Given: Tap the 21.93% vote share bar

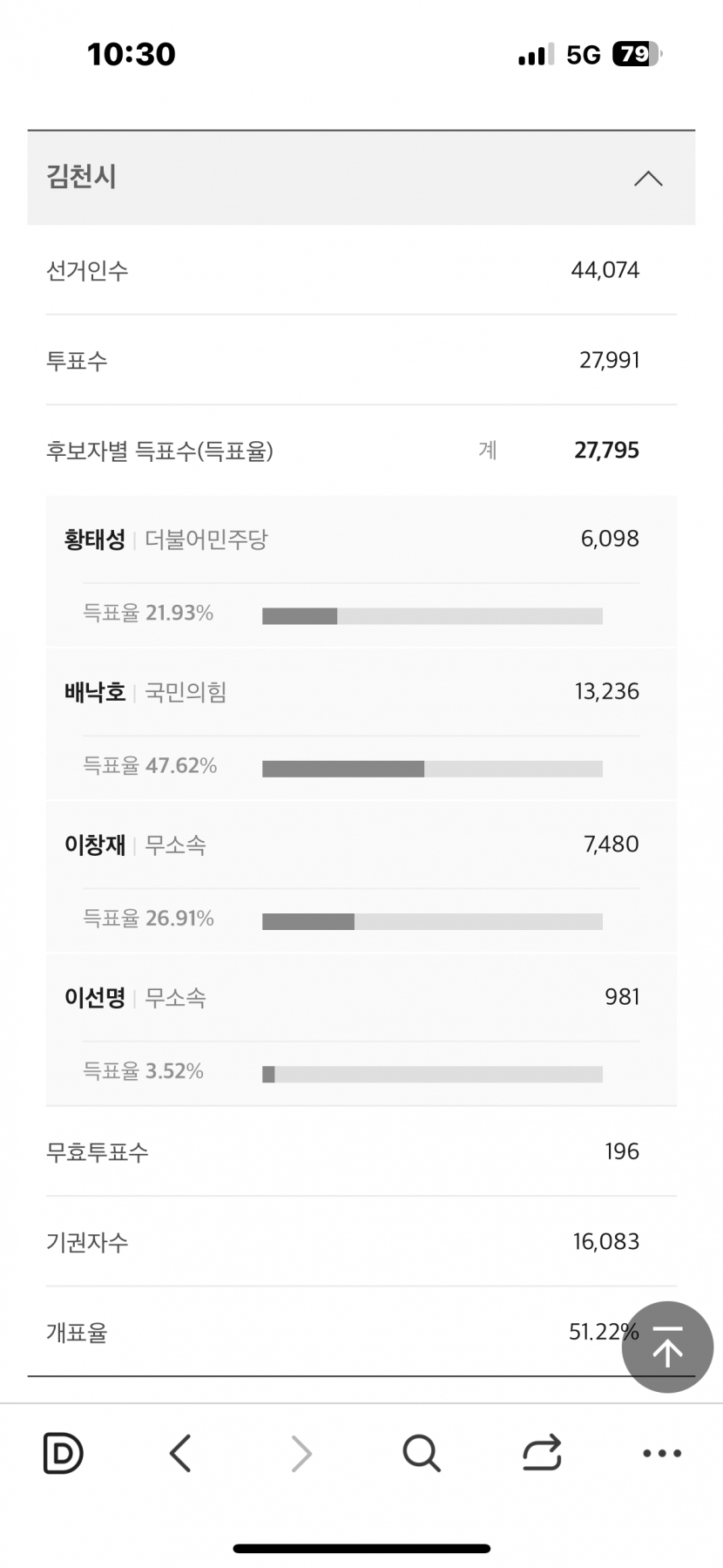Looking at the screenshot, I should point(432,616).
